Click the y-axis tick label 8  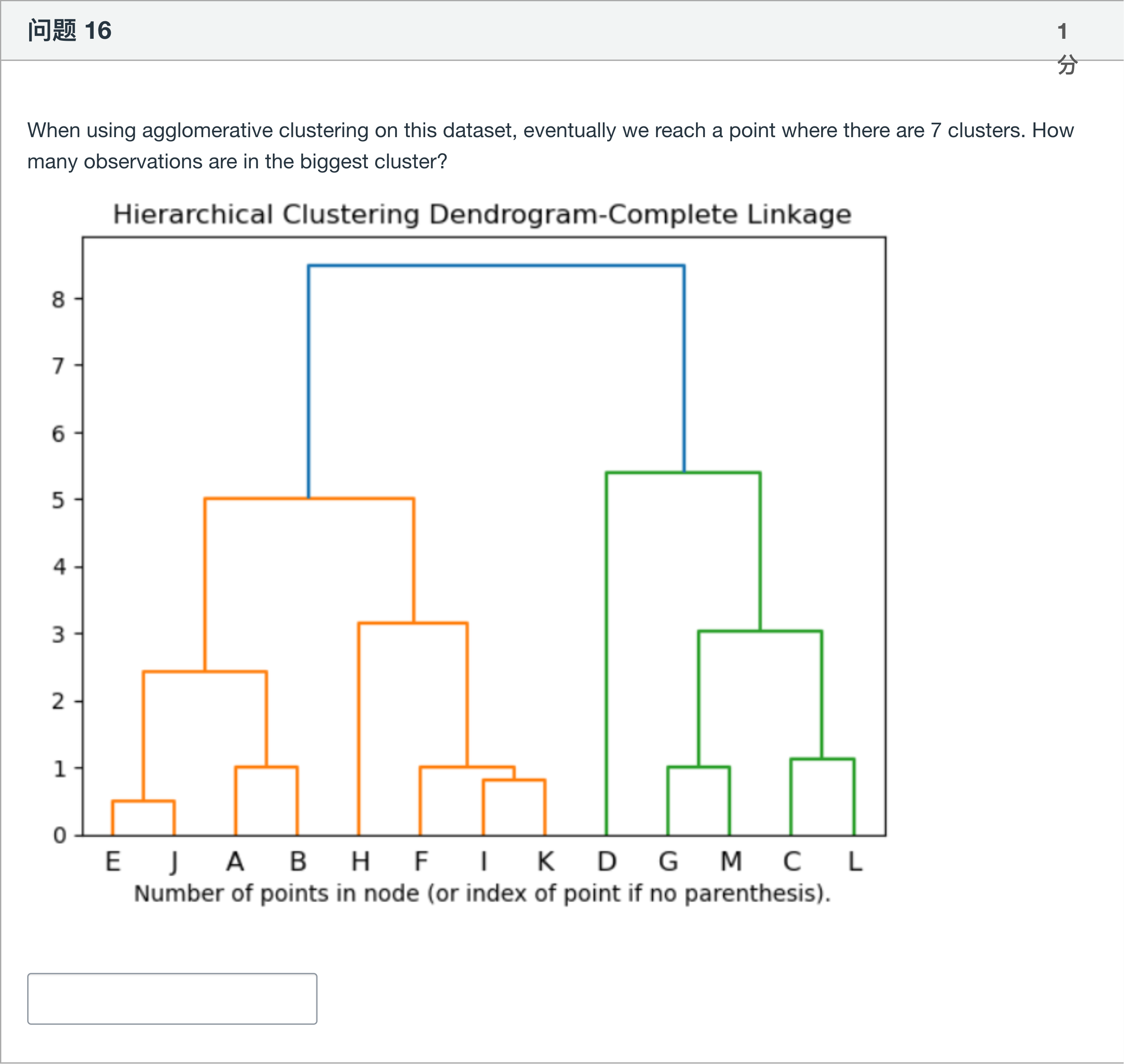(58, 299)
